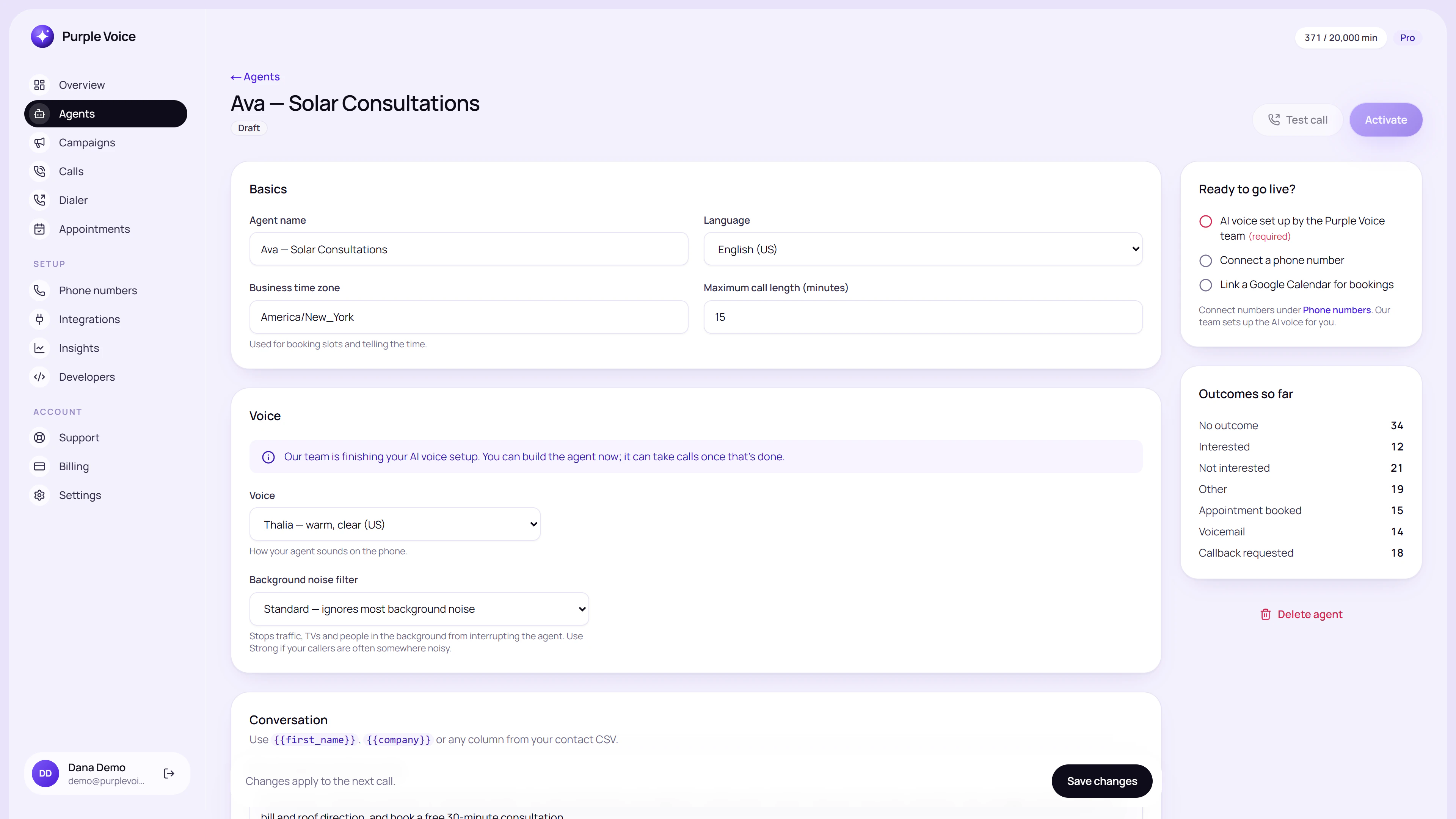Click the Developers code icon
The height and width of the screenshot is (819, 1456).
[39, 377]
